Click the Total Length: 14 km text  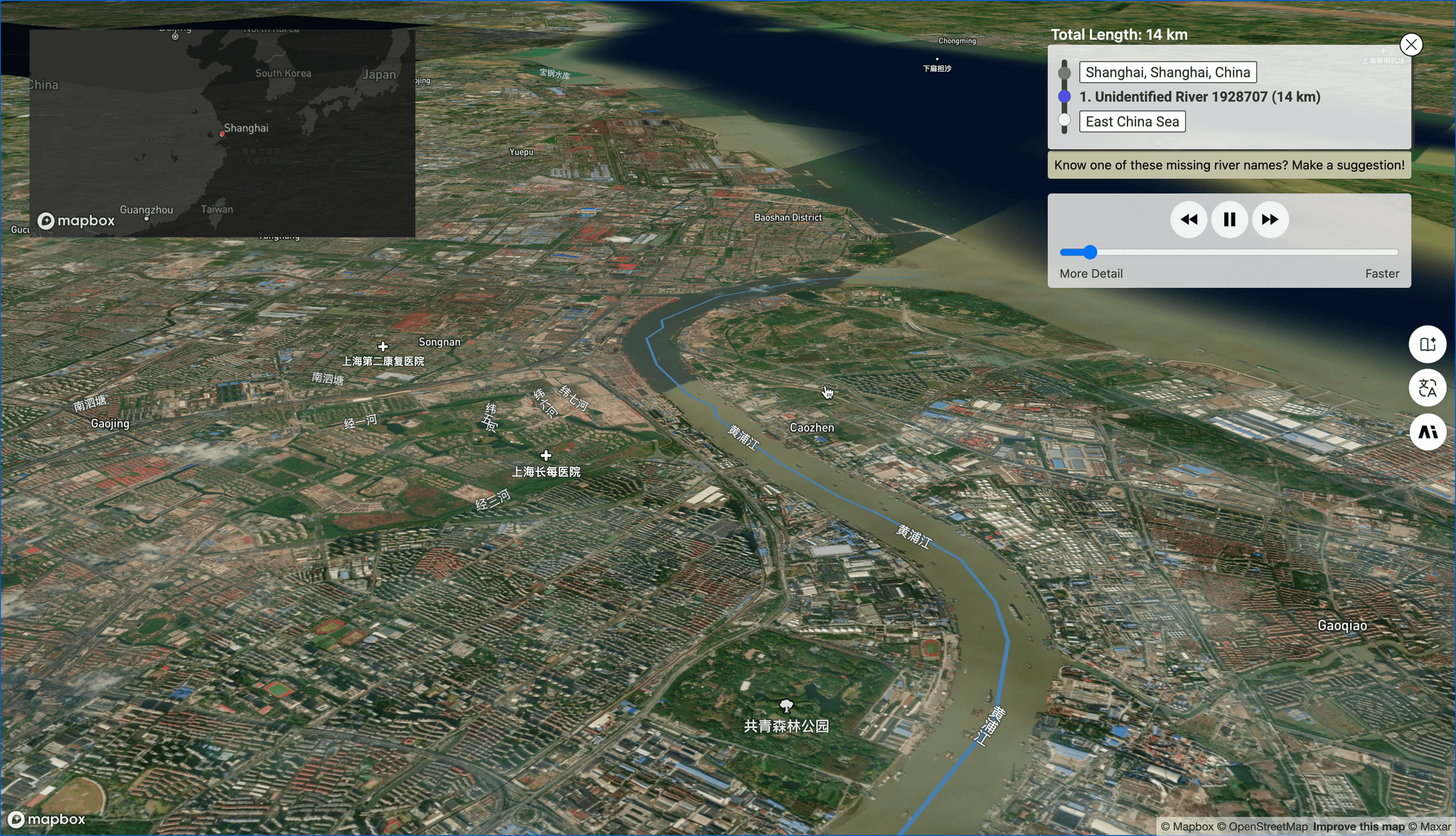1119,35
